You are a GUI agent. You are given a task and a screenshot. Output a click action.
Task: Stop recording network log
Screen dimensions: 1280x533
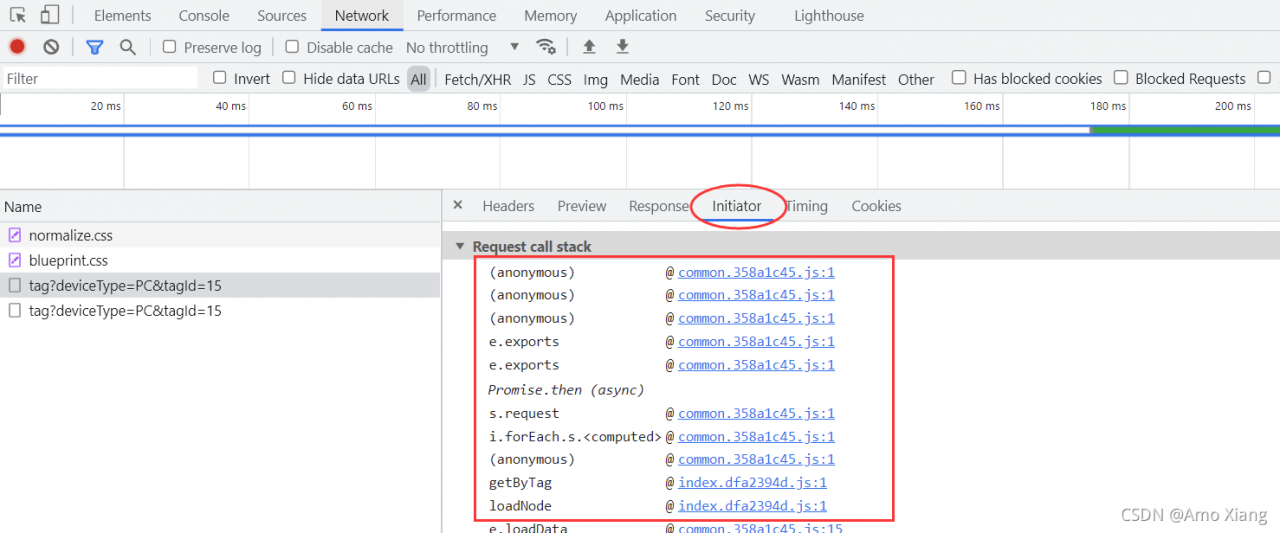[x=17, y=47]
